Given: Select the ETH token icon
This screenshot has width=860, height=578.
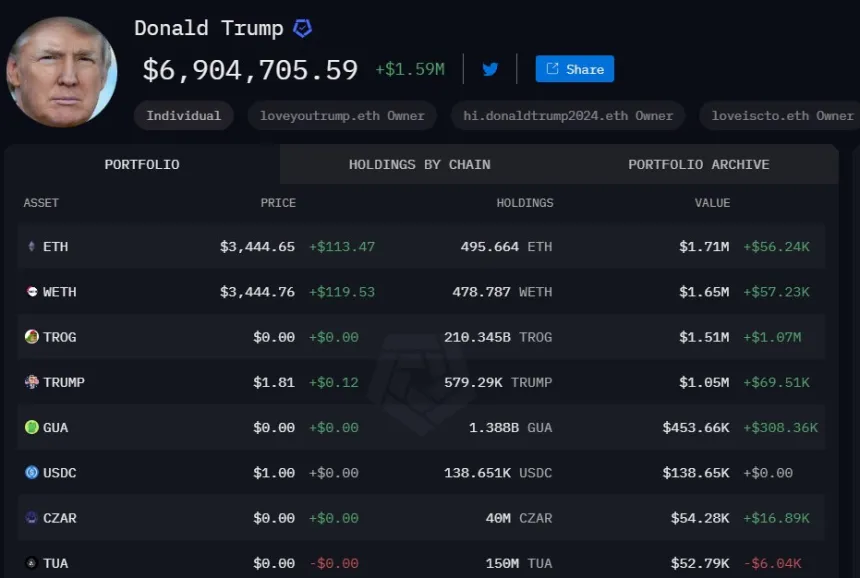Looking at the screenshot, I should tap(32, 246).
